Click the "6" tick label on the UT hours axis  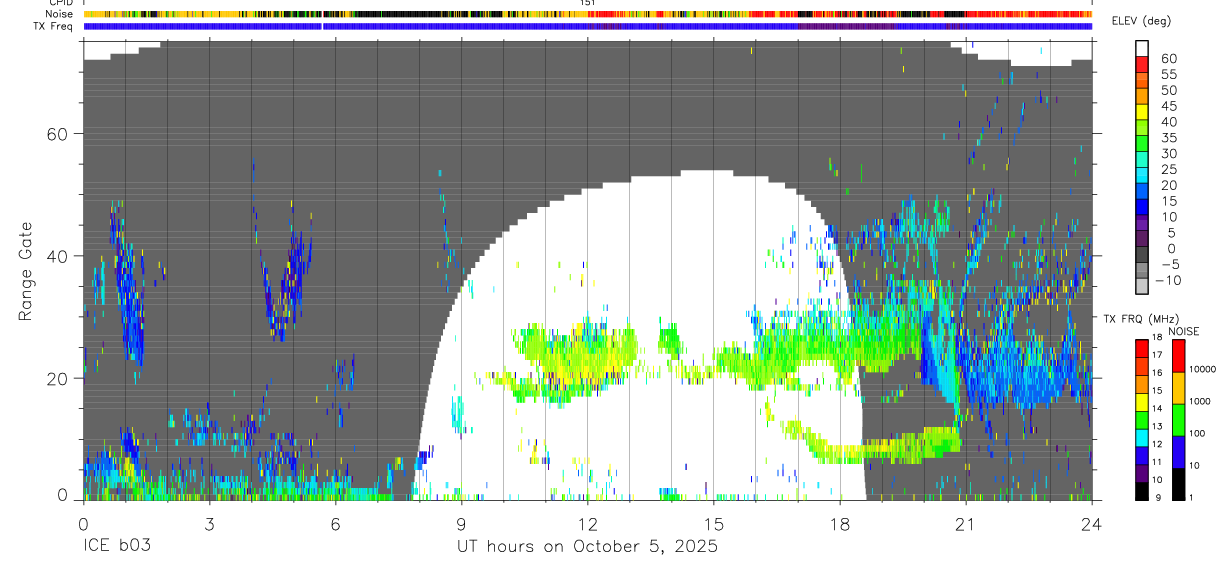coord(335,523)
